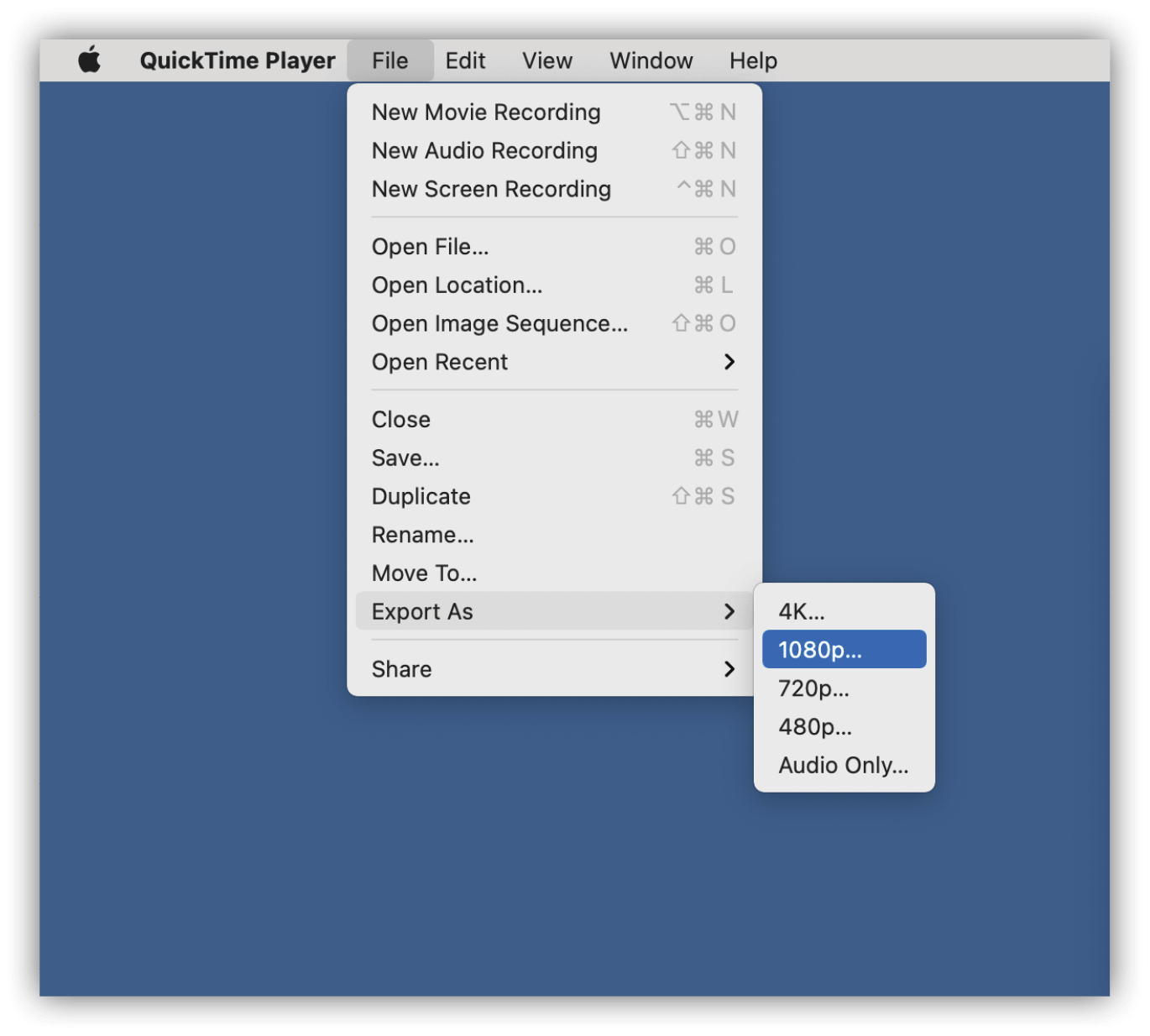Screen dimensions: 1150x1036
Task: Open the View menu
Action: tap(547, 60)
